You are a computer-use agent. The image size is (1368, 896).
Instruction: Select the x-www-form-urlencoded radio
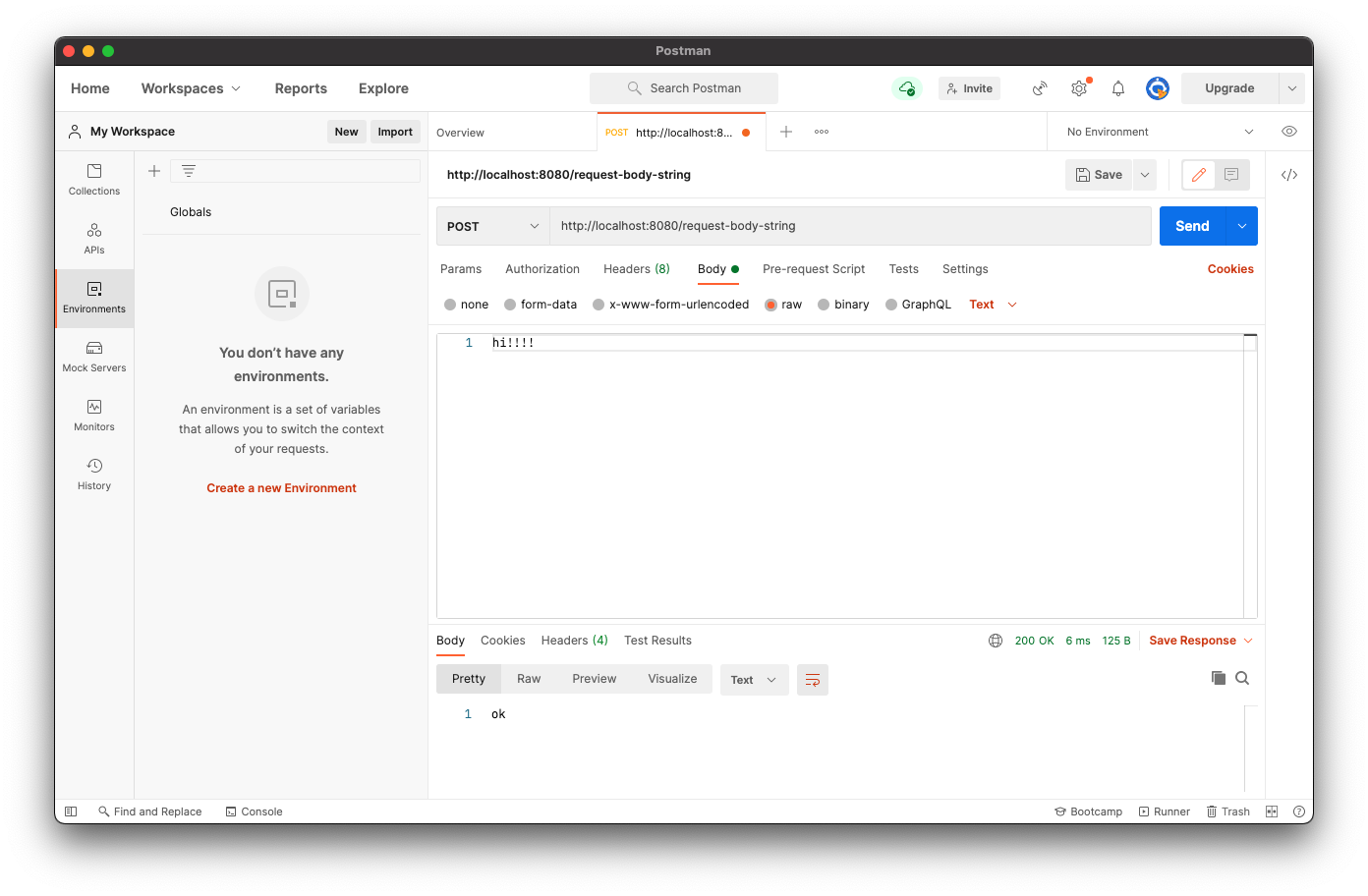click(598, 305)
